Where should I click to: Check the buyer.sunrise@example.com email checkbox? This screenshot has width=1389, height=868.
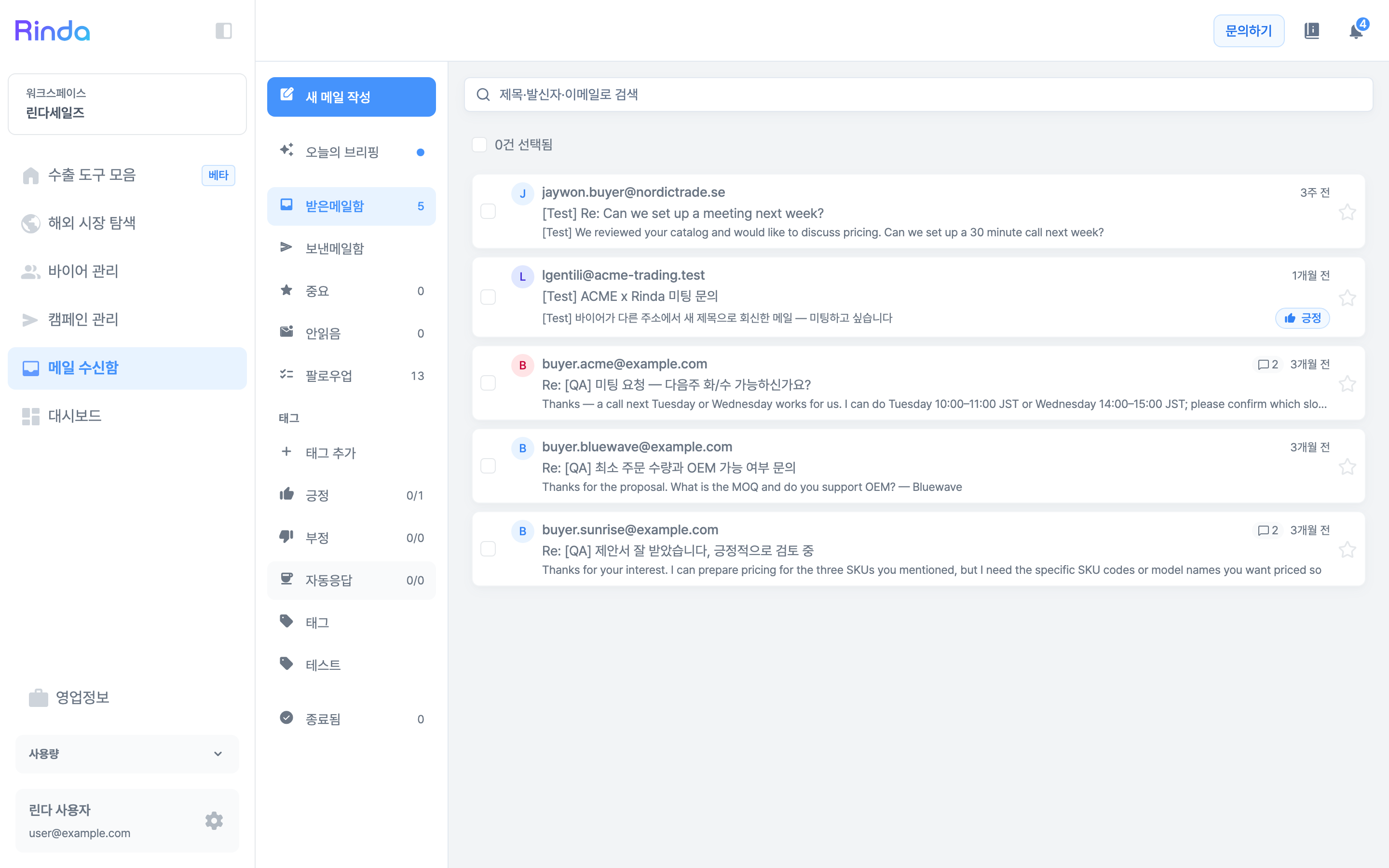click(x=488, y=549)
